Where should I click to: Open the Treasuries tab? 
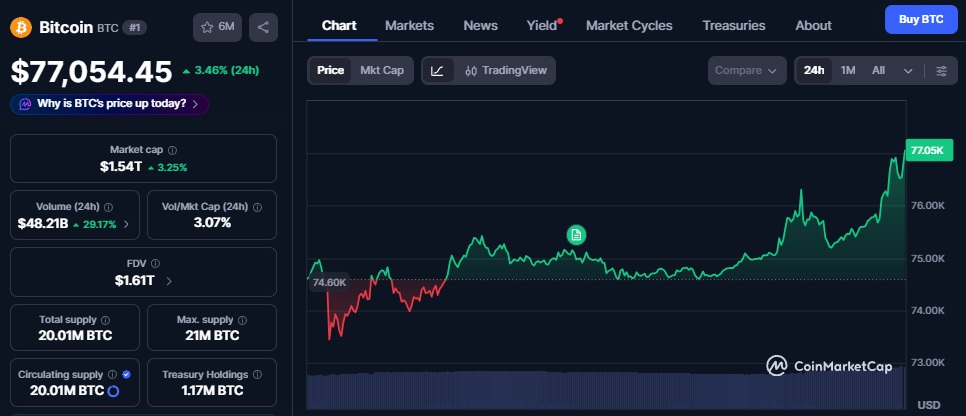[x=734, y=25]
